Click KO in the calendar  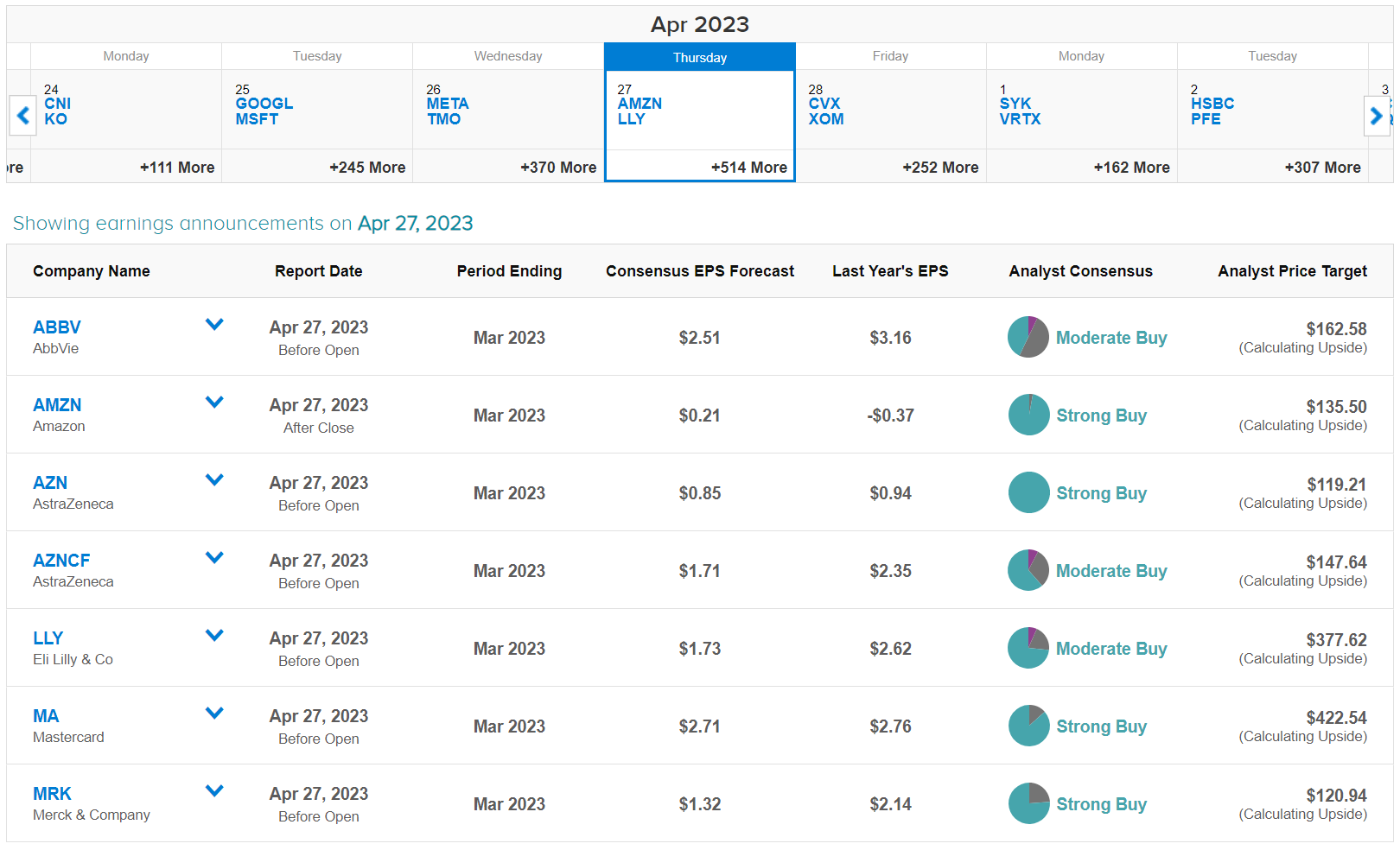(x=55, y=119)
